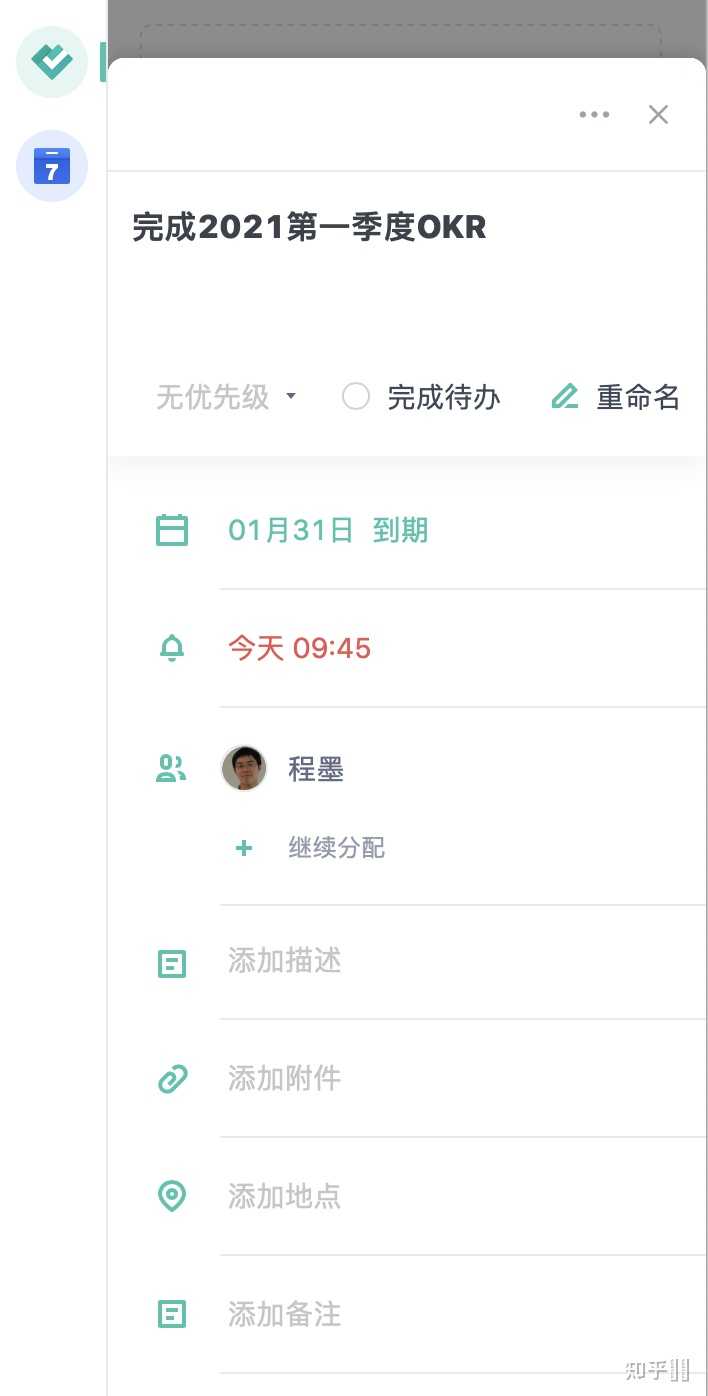Toggle the 完成待办 completion circle
This screenshot has height=1396, width=708.
tap(356, 397)
